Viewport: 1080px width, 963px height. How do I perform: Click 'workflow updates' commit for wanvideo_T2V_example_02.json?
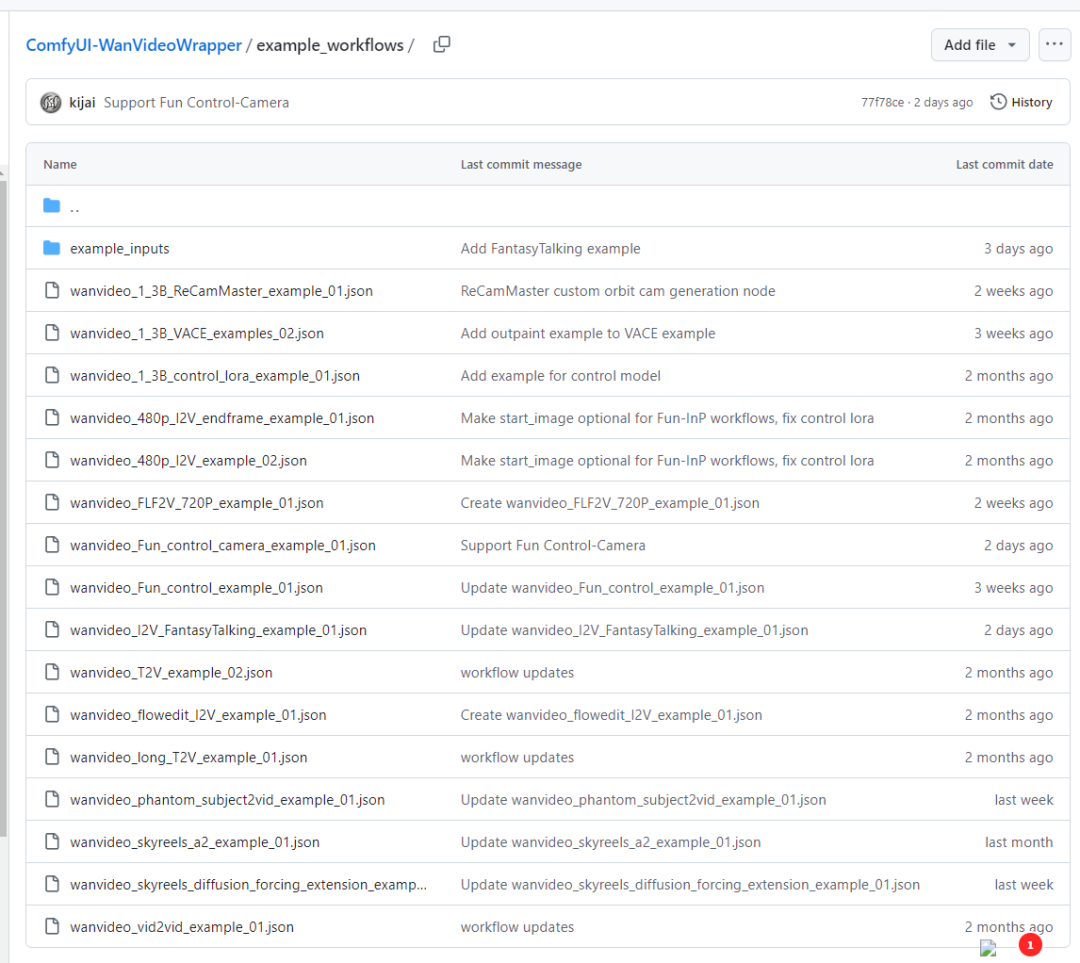(x=517, y=673)
